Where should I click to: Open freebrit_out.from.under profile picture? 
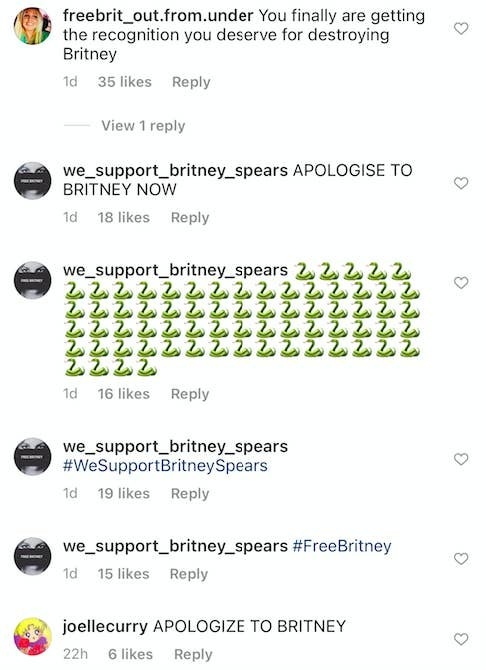tap(32, 26)
